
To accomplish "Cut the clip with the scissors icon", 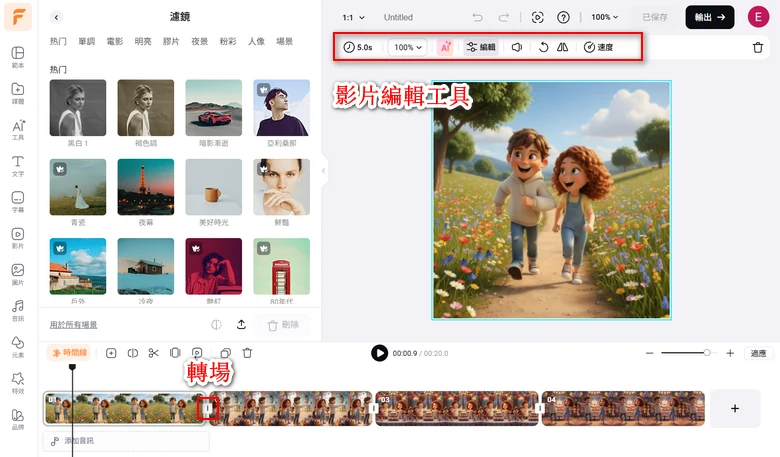I will point(153,353).
